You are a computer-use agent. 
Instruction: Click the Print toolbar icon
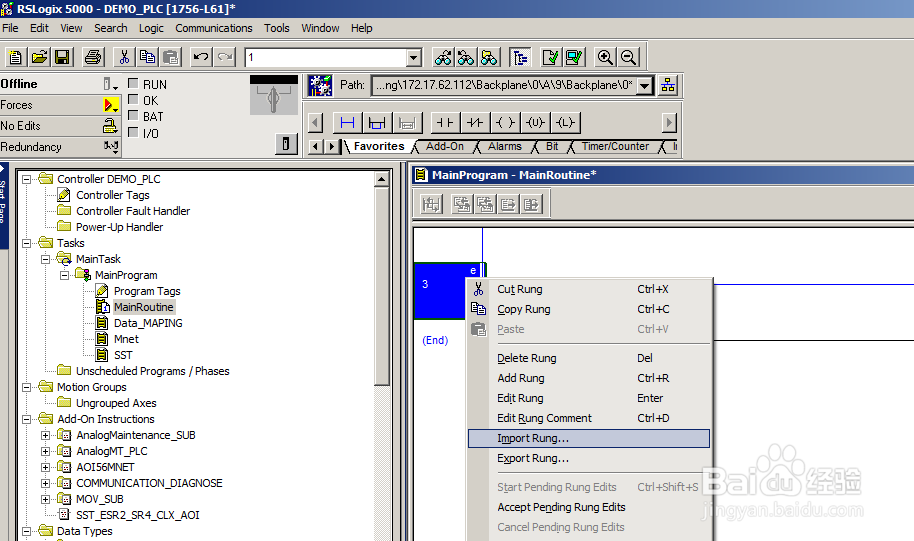point(93,57)
